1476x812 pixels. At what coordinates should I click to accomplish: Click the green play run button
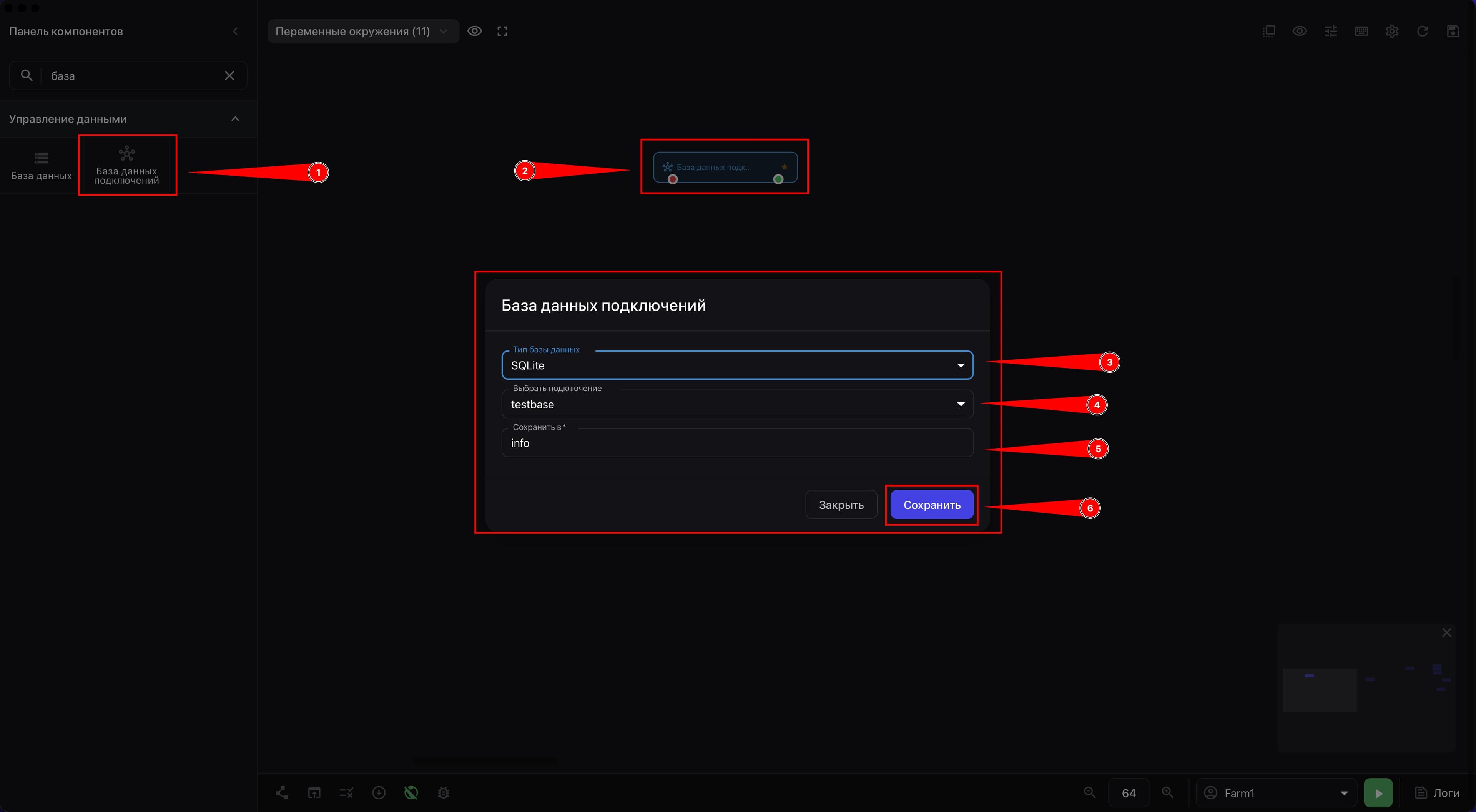point(1379,793)
